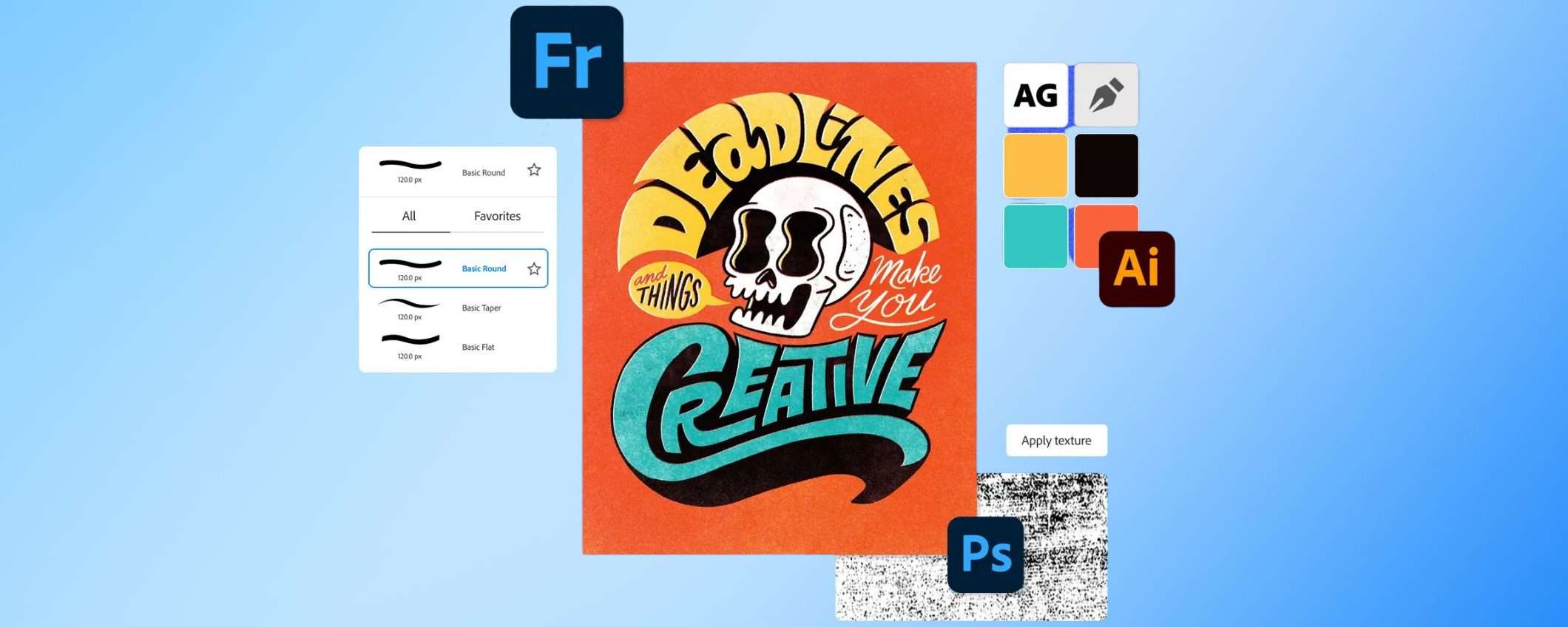Open the Adobe Fresco Fr app icon
This screenshot has width=1568, height=627.
[x=567, y=62]
